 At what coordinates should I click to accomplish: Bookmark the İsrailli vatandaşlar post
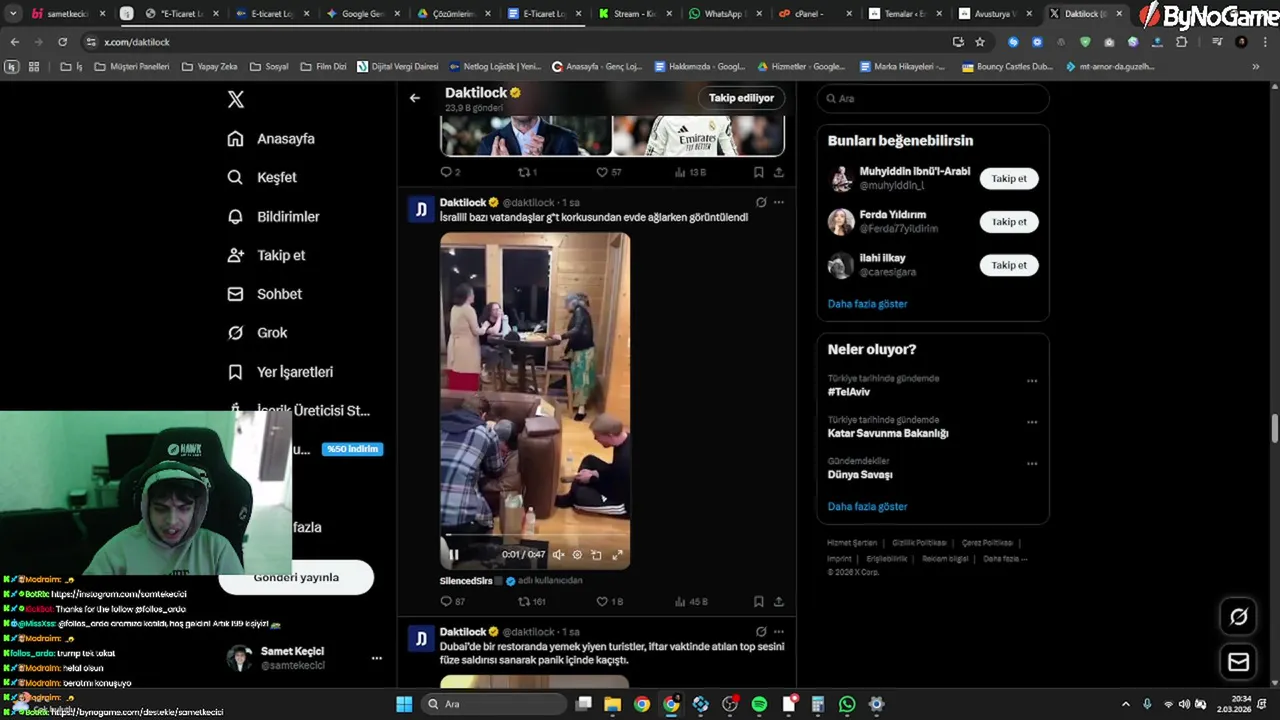[758, 602]
